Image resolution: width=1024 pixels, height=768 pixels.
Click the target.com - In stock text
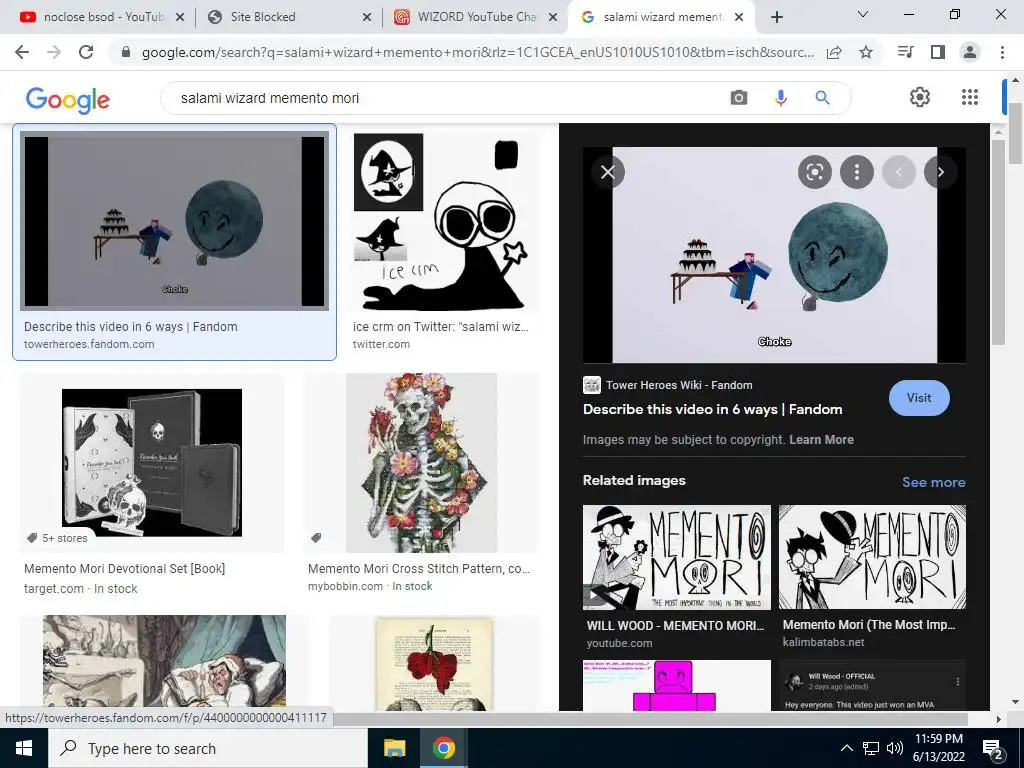coord(80,588)
